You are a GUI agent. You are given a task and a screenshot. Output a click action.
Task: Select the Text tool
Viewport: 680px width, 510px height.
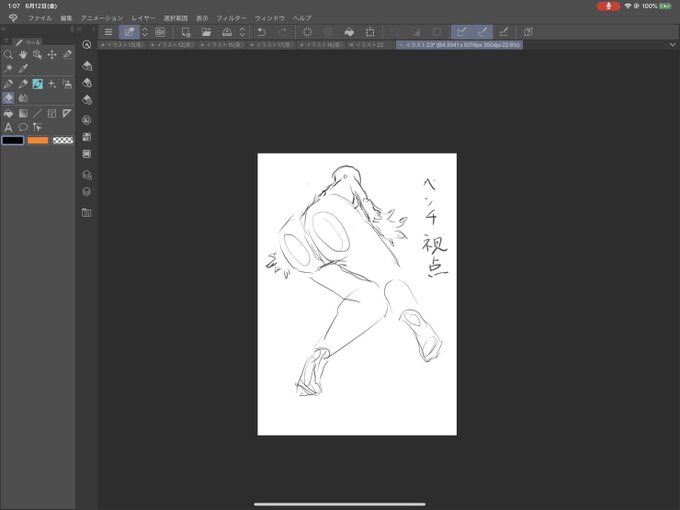pyautogui.click(x=8, y=128)
